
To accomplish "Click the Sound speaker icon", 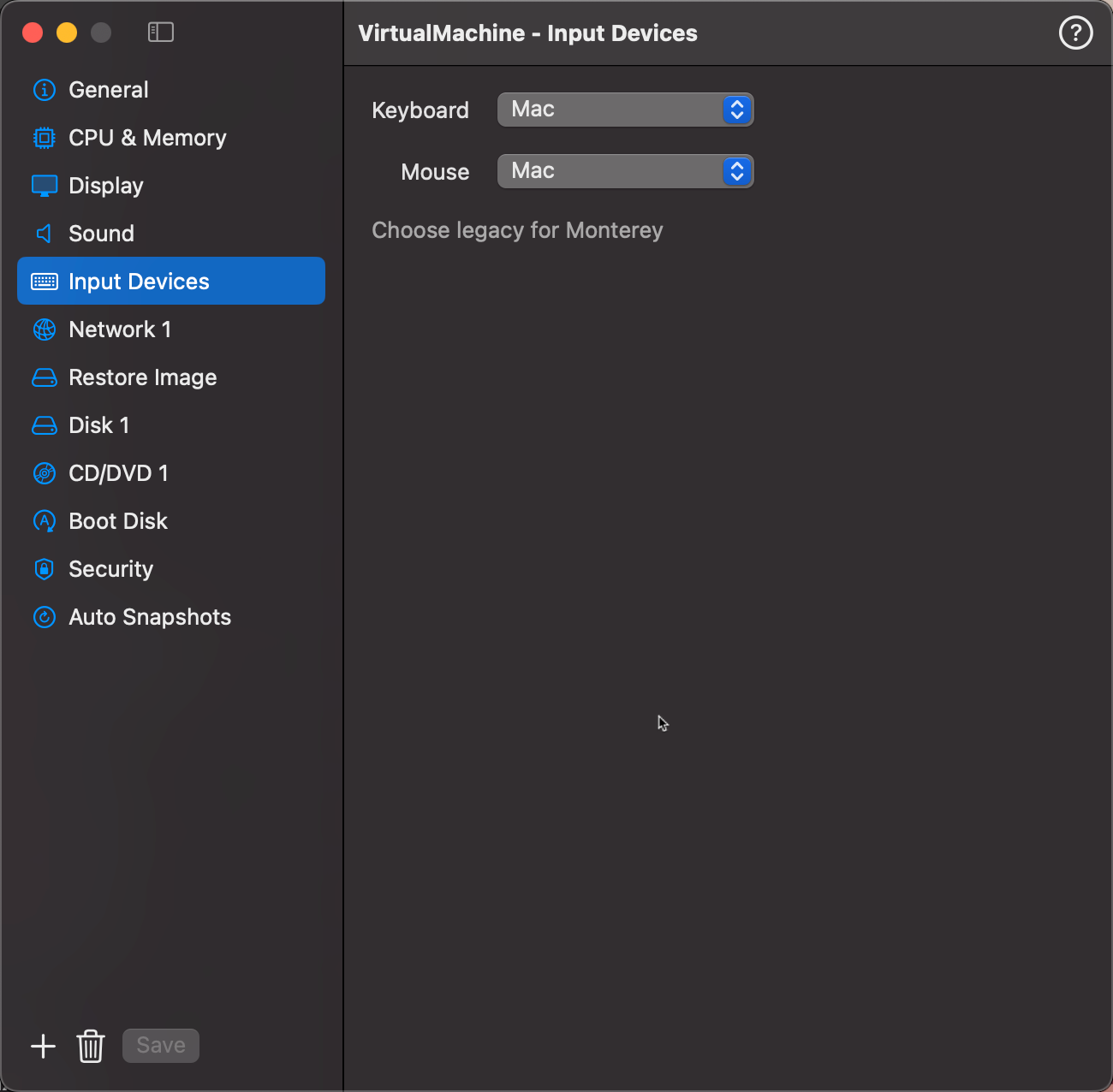I will [x=45, y=234].
